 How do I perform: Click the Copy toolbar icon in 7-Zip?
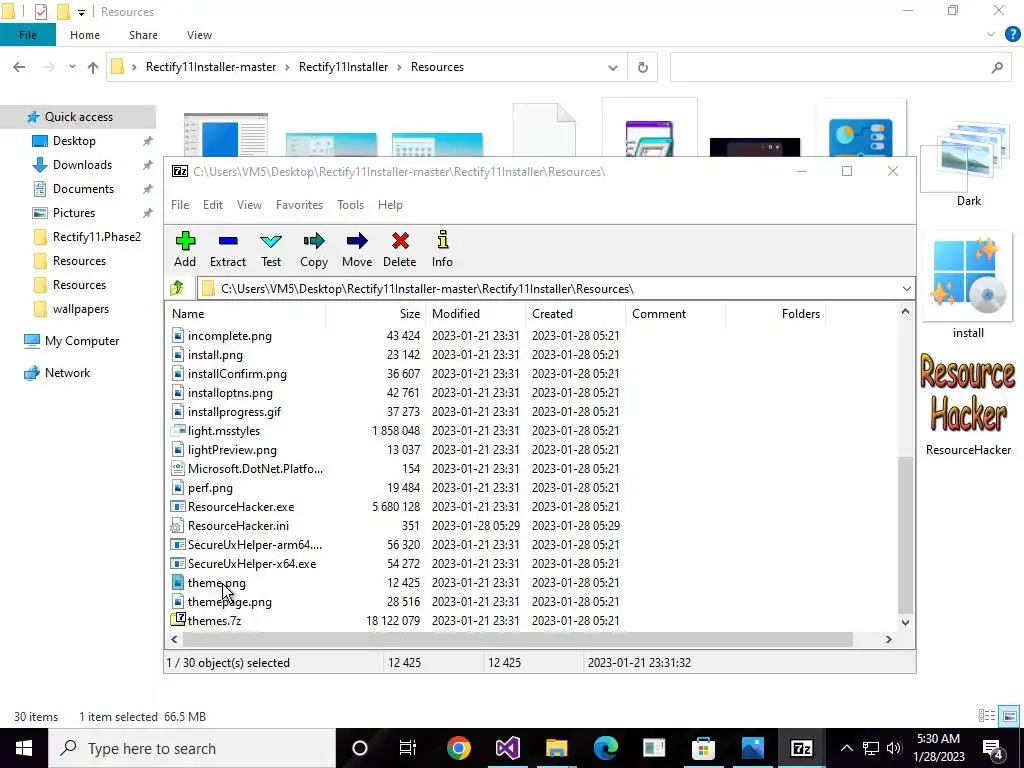click(x=313, y=249)
